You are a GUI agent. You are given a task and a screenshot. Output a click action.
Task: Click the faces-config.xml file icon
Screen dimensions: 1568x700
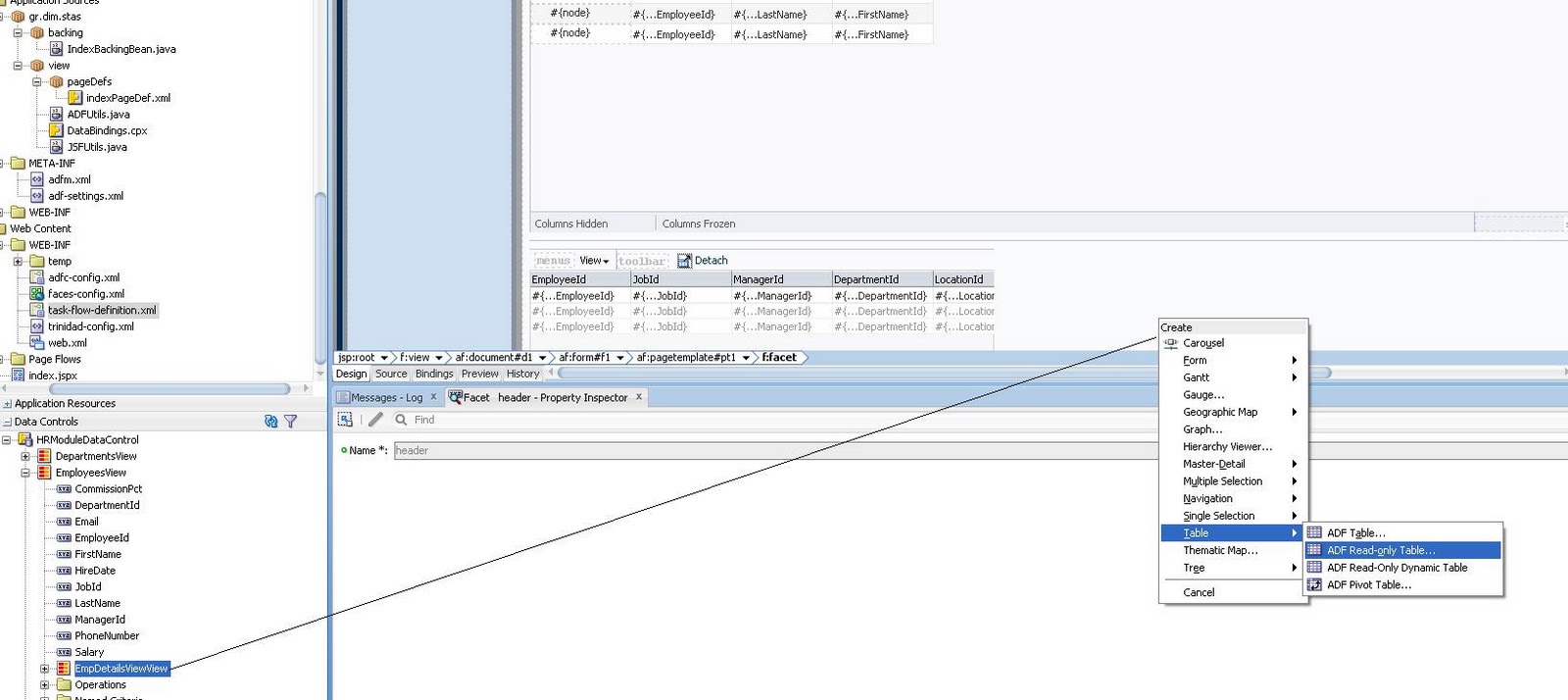pos(36,293)
